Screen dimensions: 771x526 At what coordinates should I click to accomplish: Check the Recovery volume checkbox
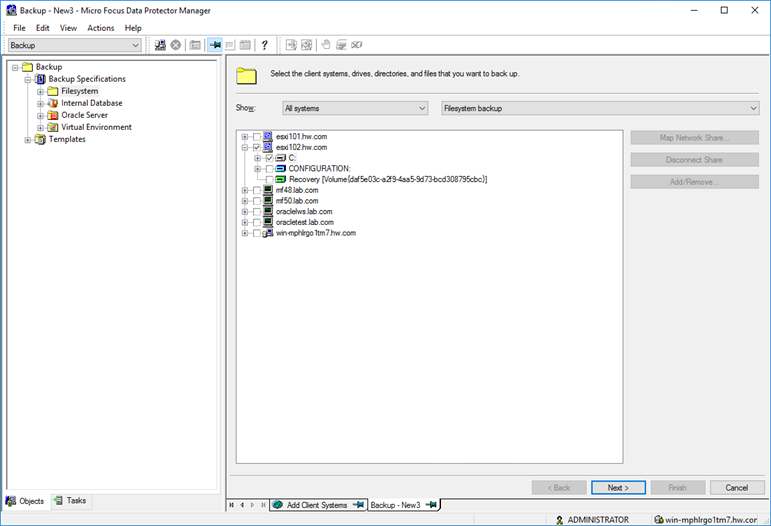269,180
